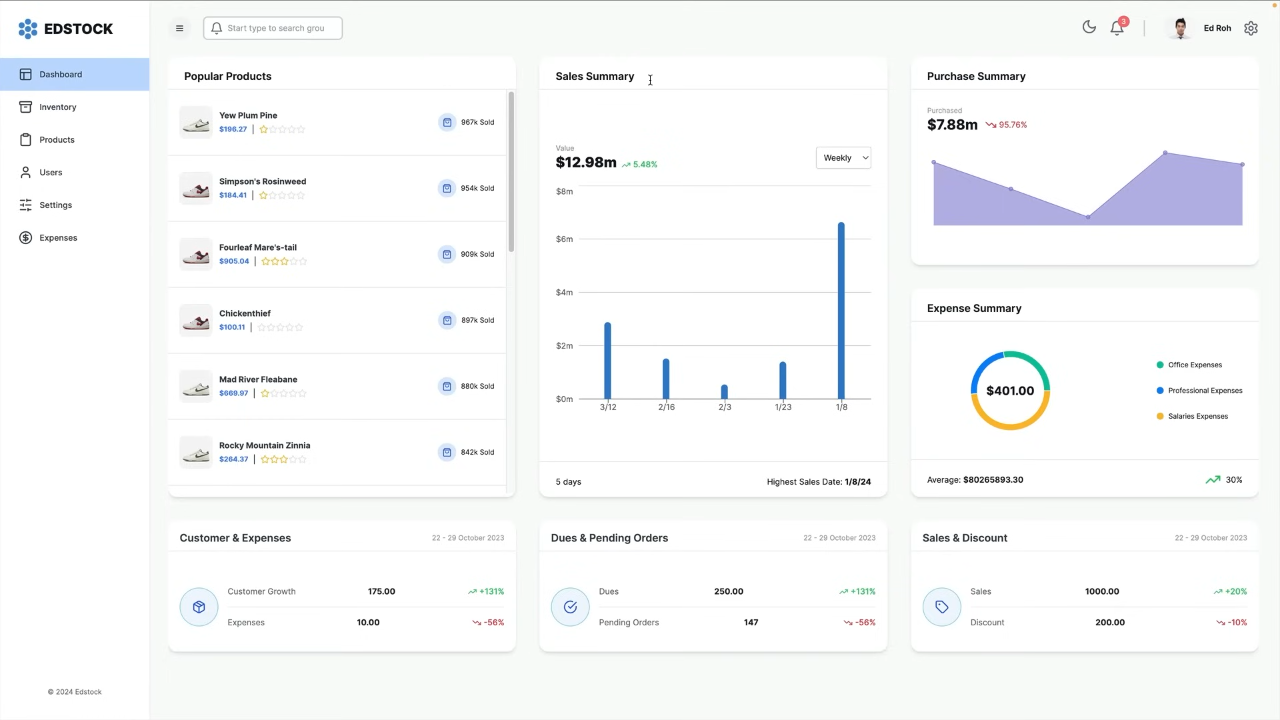
Task: Open notifications via the bell icon
Action: [x=1117, y=27]
